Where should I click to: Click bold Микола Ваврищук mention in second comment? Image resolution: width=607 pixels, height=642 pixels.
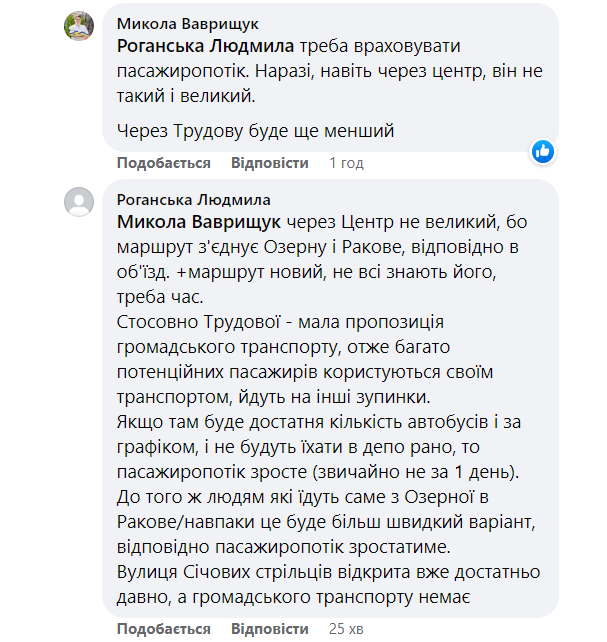coord(200,222)
